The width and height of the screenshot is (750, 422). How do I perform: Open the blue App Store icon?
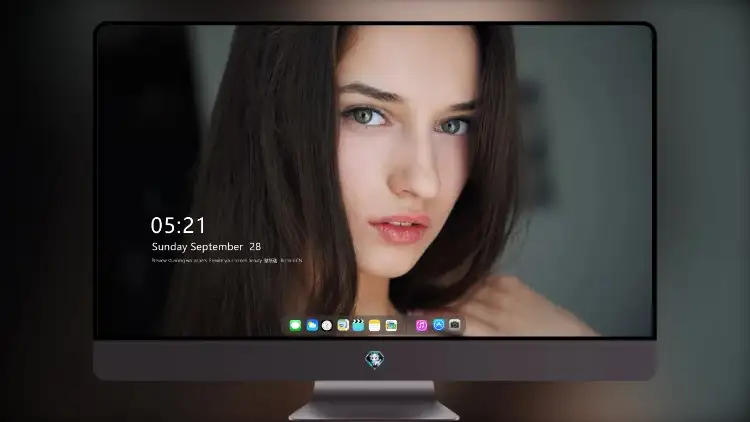point(438,325)
